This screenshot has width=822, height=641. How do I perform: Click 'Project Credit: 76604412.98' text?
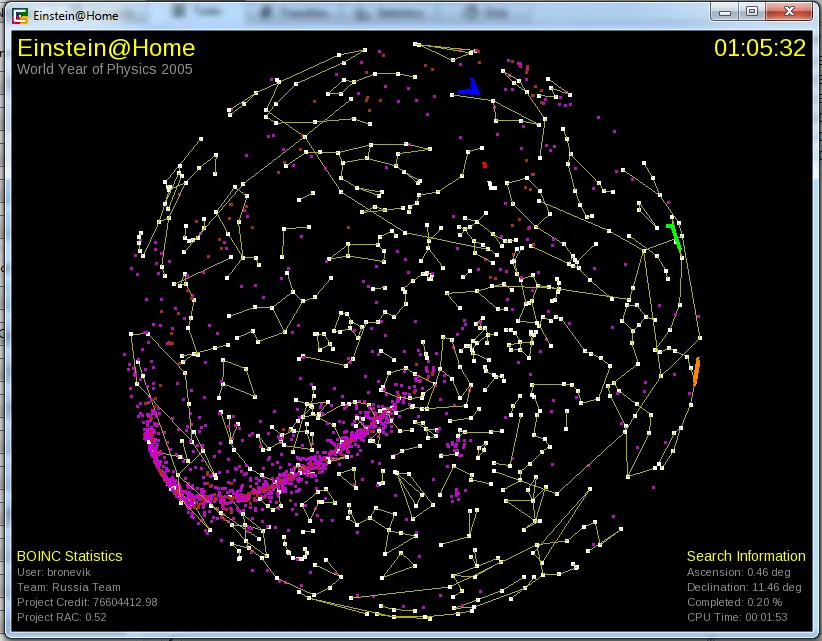[x=87, y=602]
